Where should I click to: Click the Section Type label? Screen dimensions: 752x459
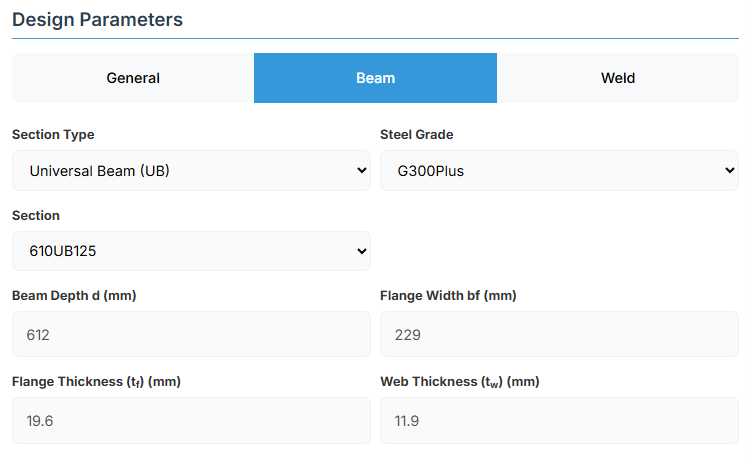pos(53,135)
